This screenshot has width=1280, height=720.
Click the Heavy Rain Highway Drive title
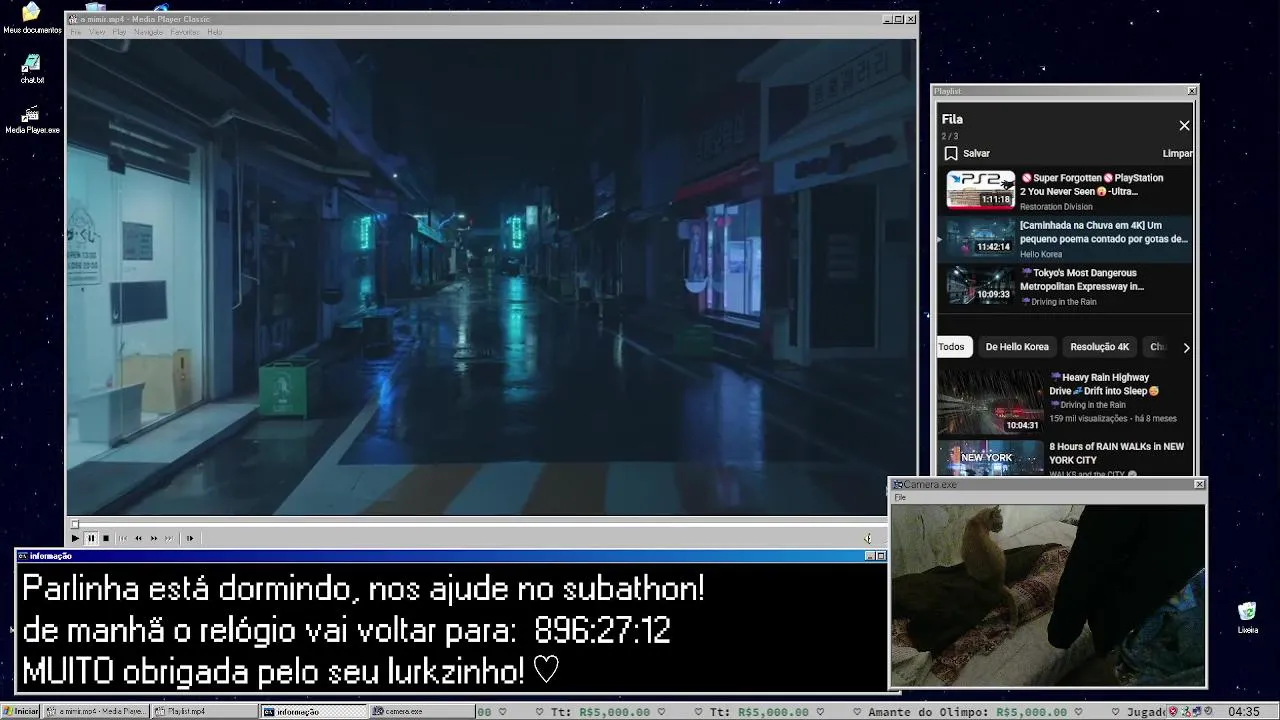[1104, 384]
